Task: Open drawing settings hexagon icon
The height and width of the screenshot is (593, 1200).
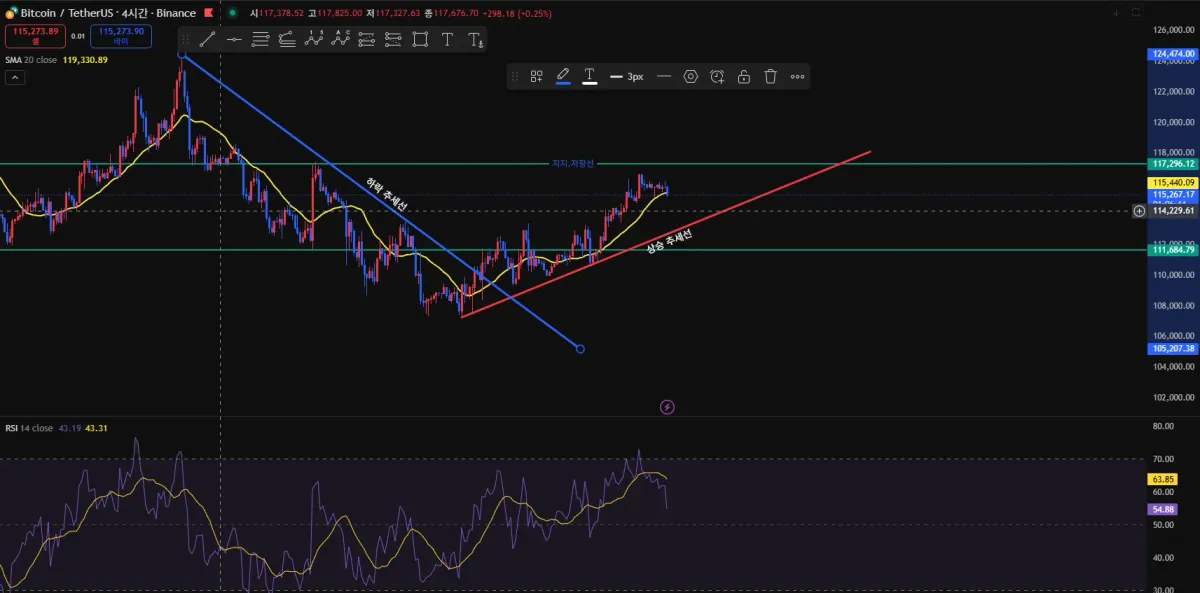Action: (690, 76)
